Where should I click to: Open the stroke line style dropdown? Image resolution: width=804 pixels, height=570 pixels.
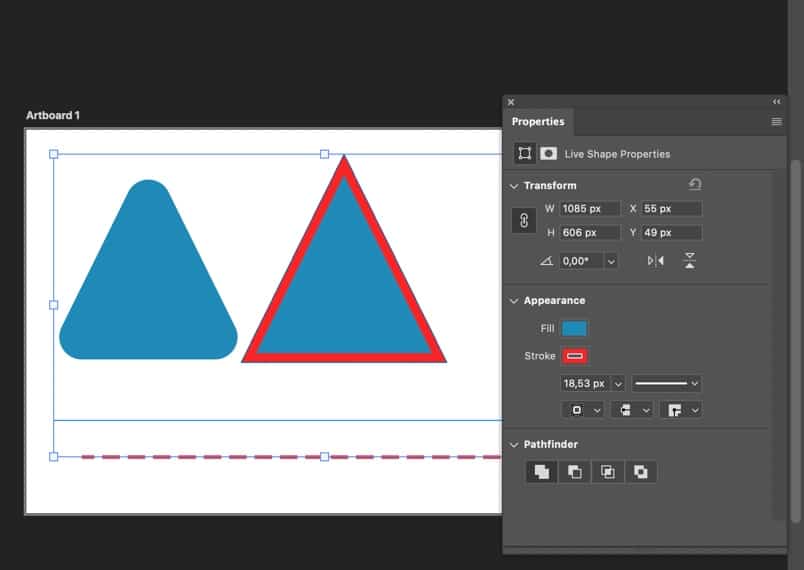point(666,383)
